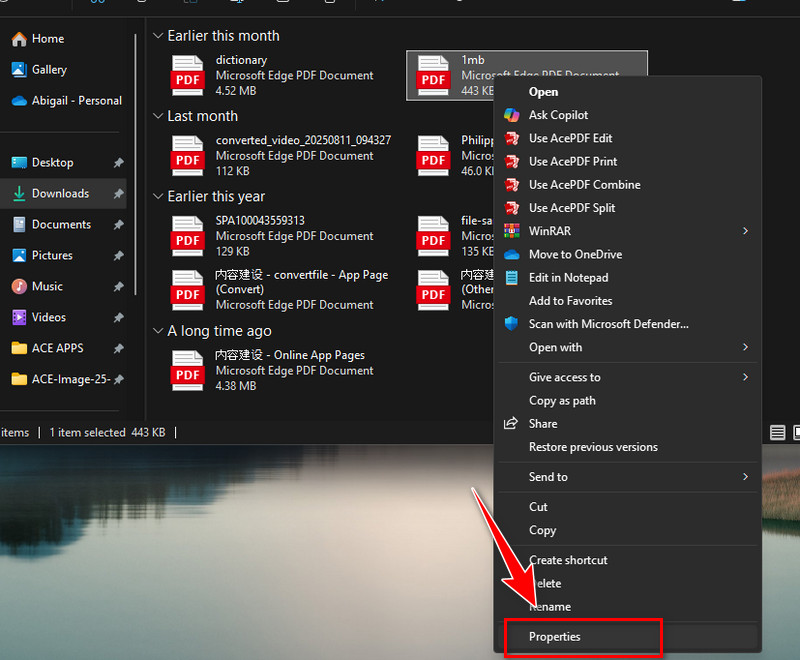Viewport: 800px width, 660px height.
Task: Unpin Videos using its pin icon
Action: click(118, 317)
